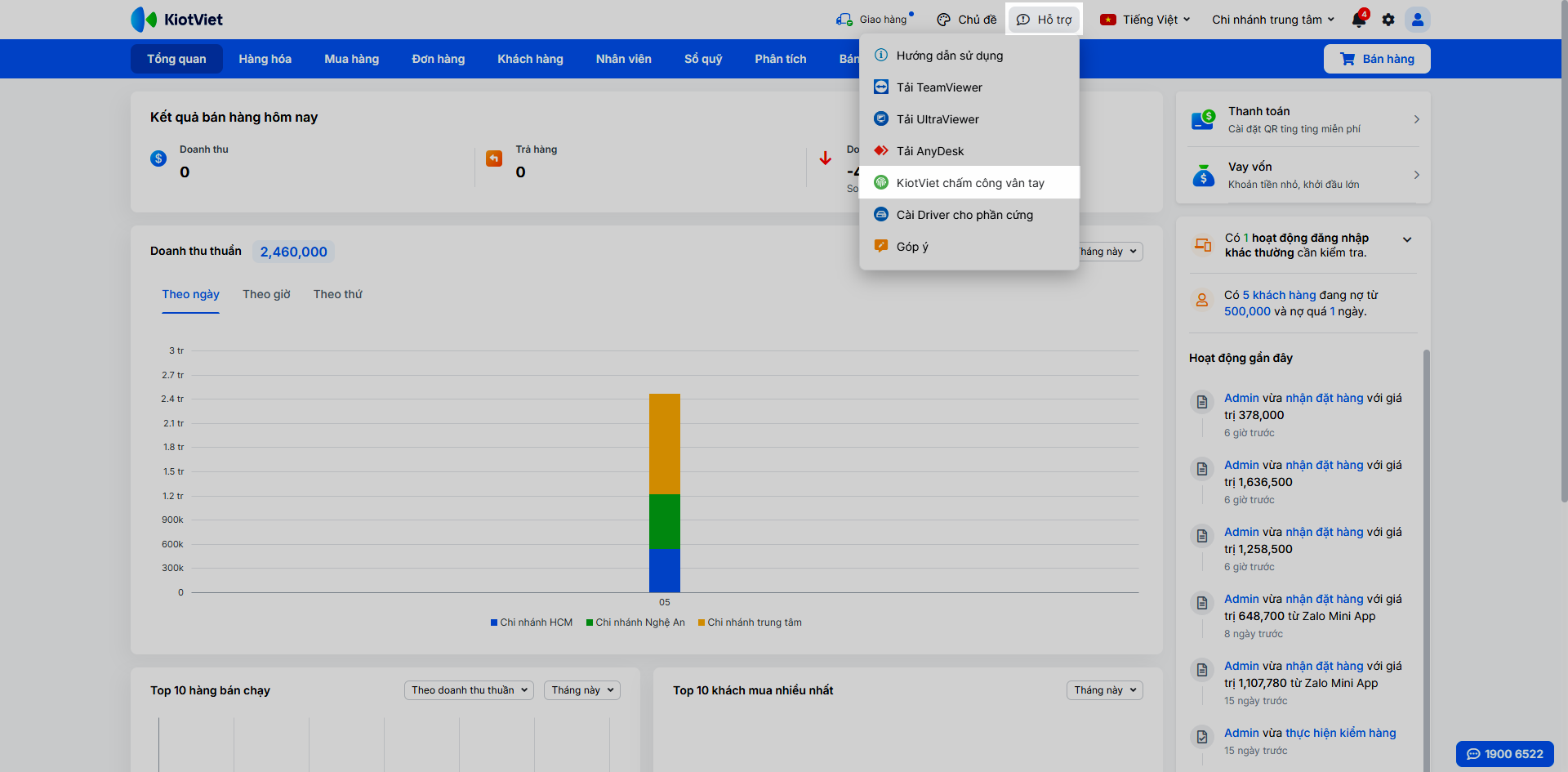Click the Hỗ trợ support button

1045,20
